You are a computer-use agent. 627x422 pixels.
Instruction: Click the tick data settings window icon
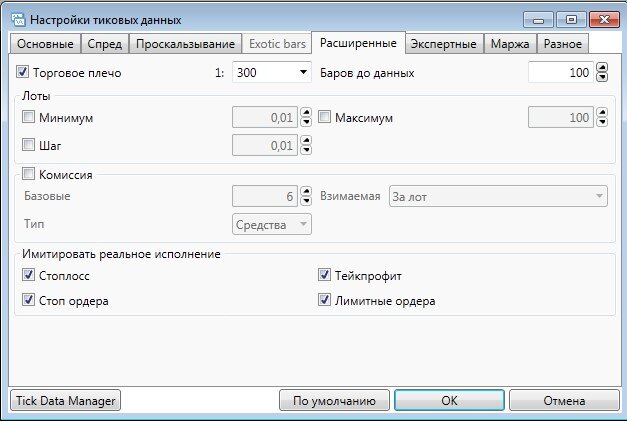click(18, 20)
